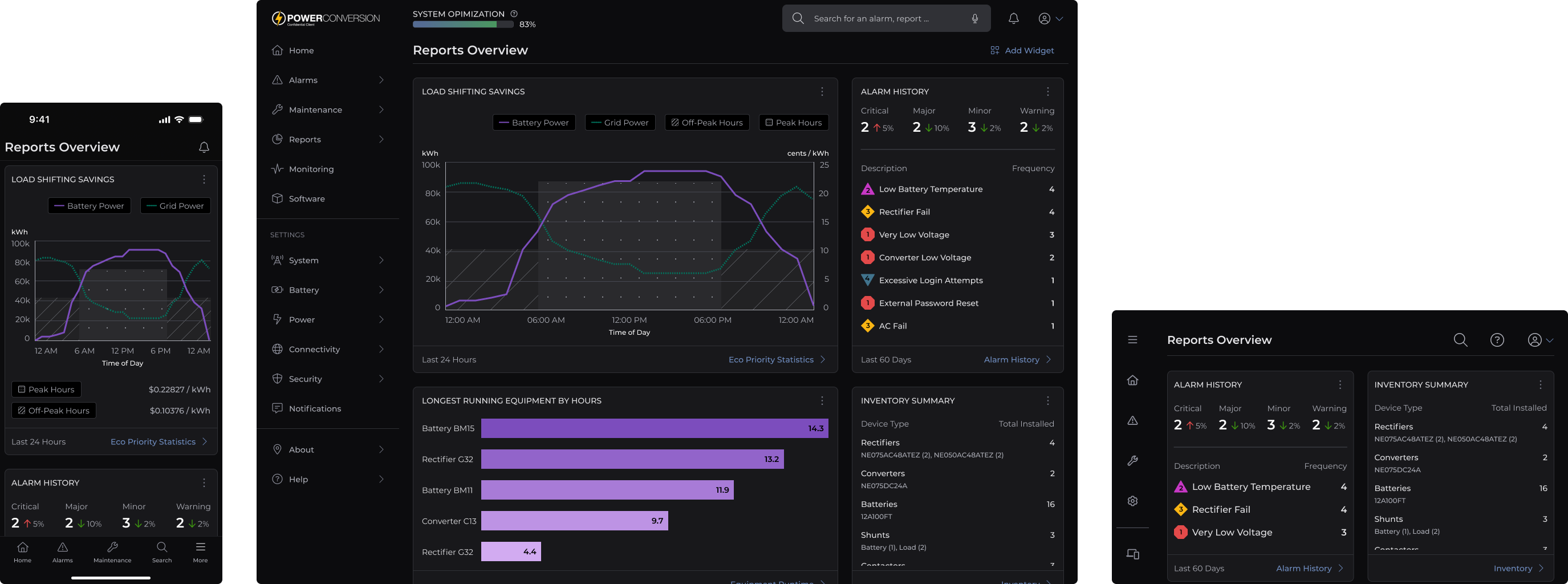Viewport: 1568px width, 584px height.
Task: Click the Help question mark icon in sidebar
Action: pos(277,479)
